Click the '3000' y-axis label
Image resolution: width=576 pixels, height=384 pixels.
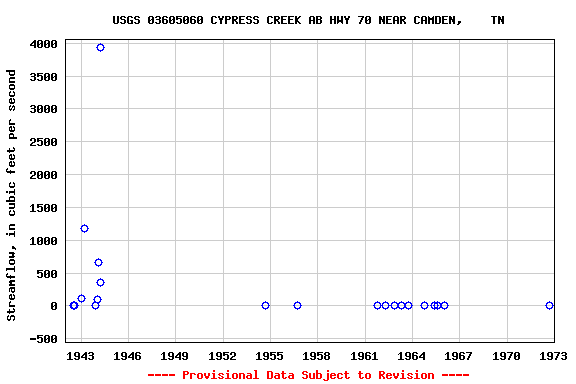click(x=44, y=109)
